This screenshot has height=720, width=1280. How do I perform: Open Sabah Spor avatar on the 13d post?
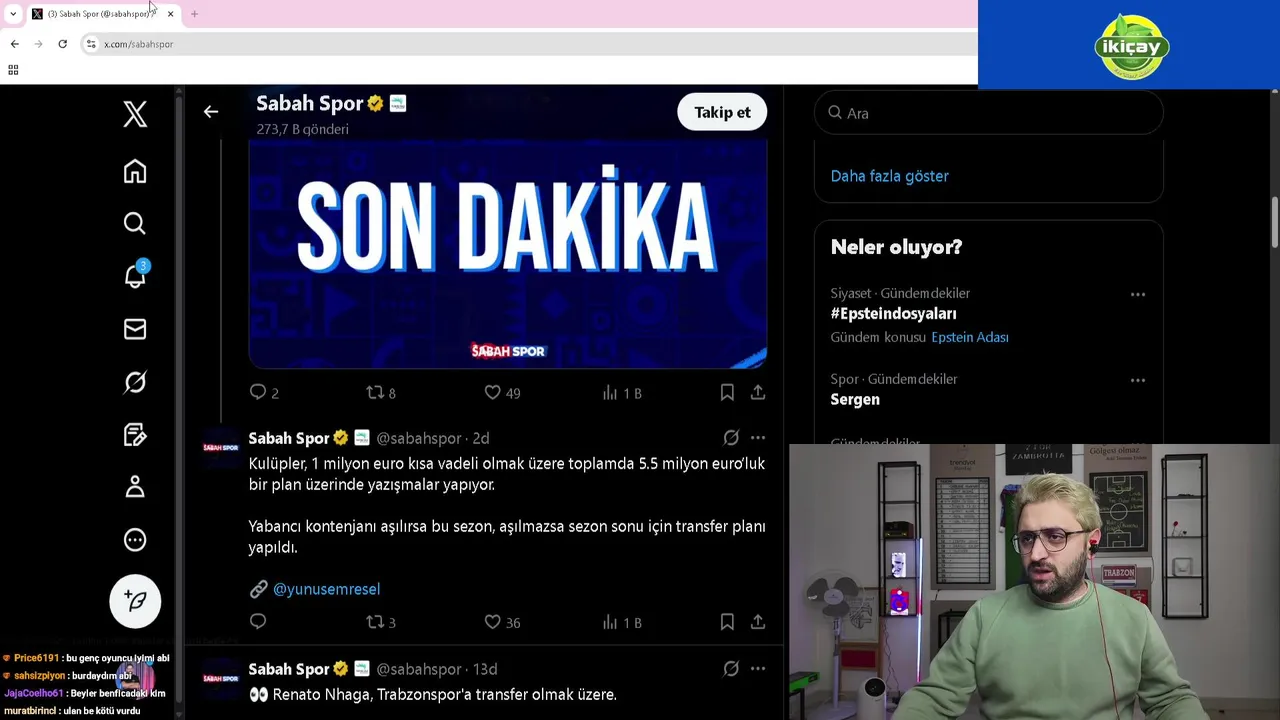tap(220, 677)
